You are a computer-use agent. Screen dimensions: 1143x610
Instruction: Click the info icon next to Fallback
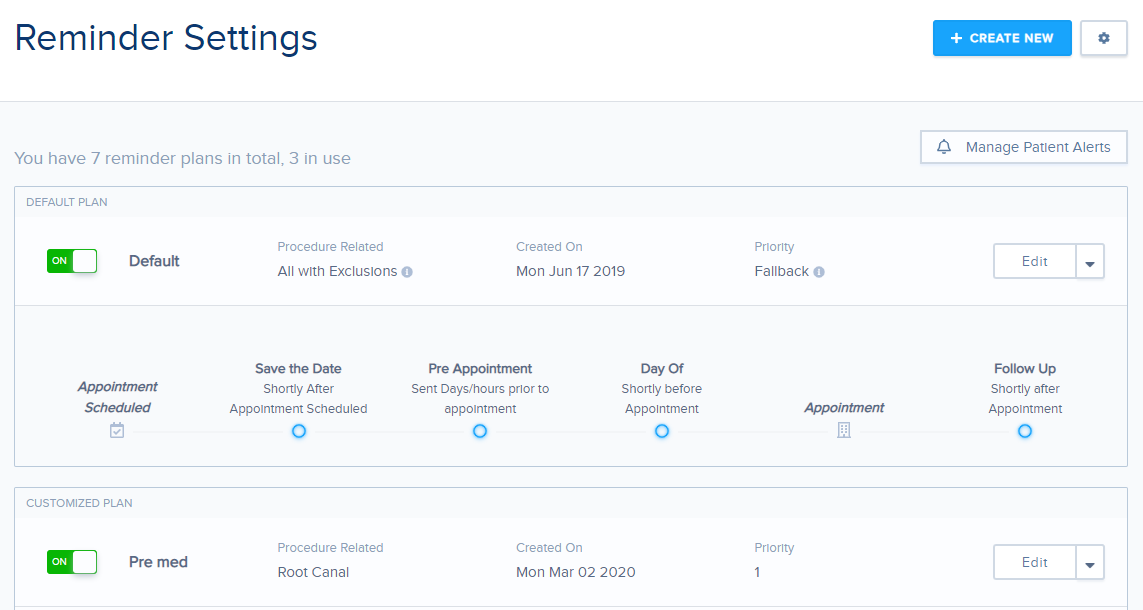click(819, 272)
